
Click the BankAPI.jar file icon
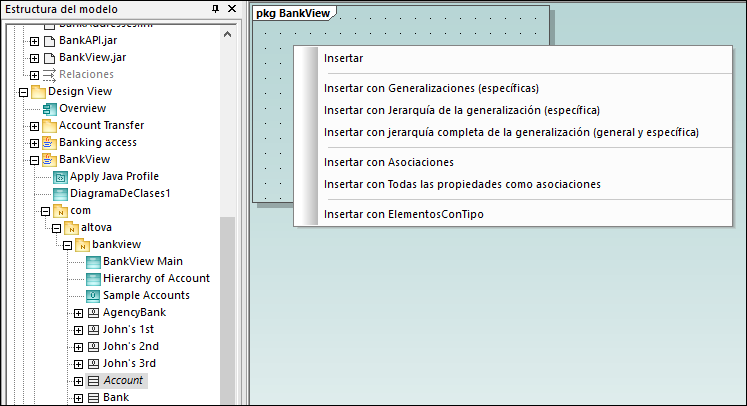[x=49, y=40]
